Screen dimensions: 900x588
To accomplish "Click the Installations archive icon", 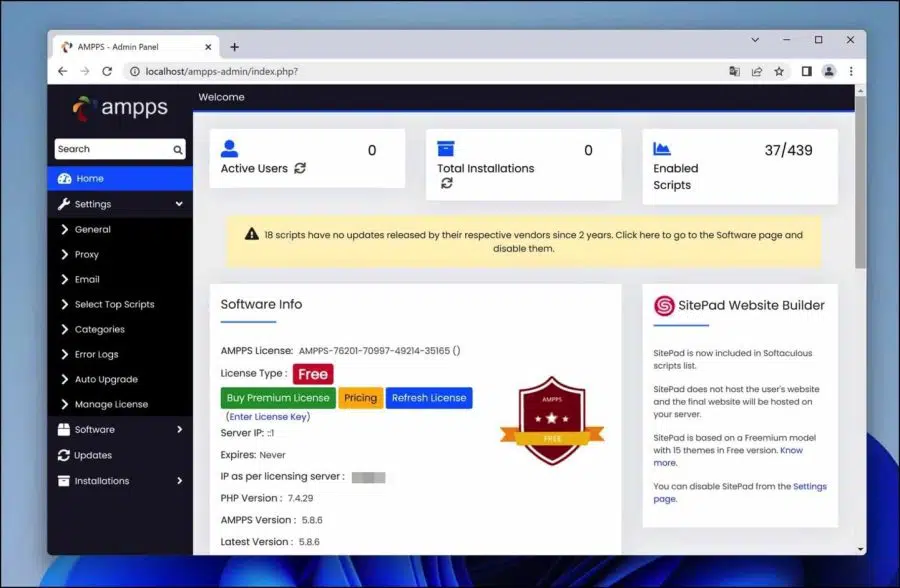I will 64,481.
